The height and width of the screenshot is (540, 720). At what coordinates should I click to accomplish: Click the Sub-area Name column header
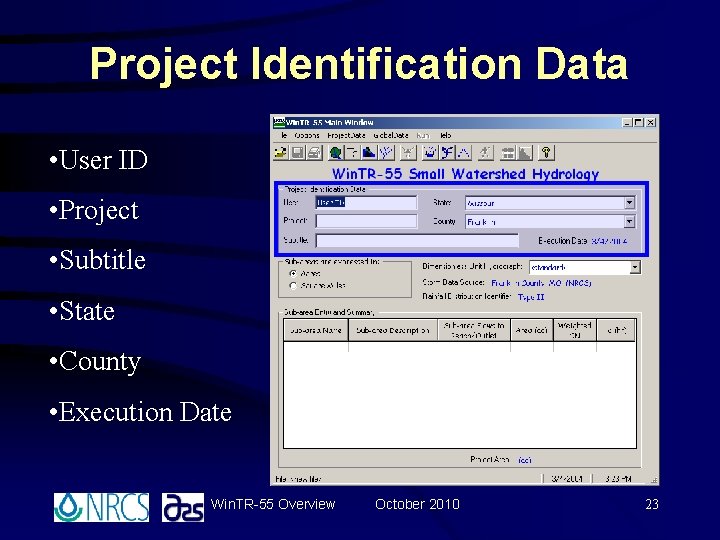pyautogui.click(x=316, y=330)
